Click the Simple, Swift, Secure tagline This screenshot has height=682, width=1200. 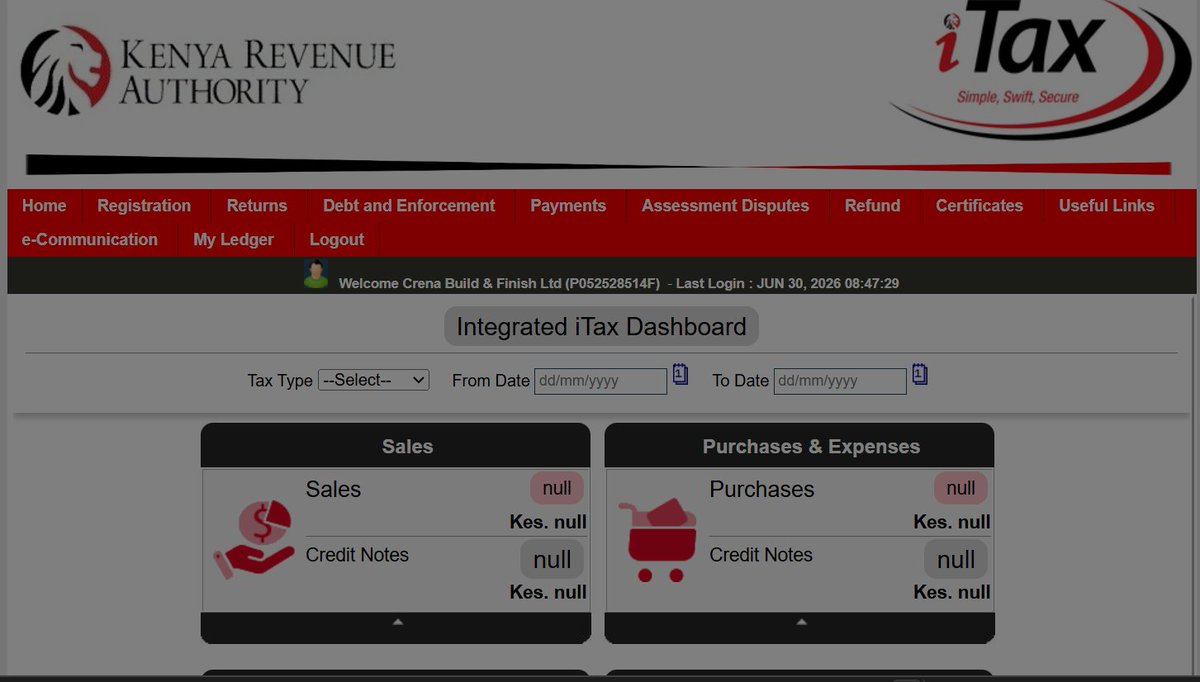pos(1018,97)
